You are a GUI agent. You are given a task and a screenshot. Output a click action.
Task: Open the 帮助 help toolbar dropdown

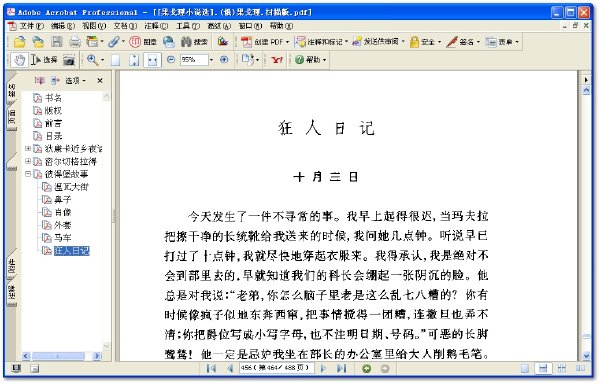311,60
